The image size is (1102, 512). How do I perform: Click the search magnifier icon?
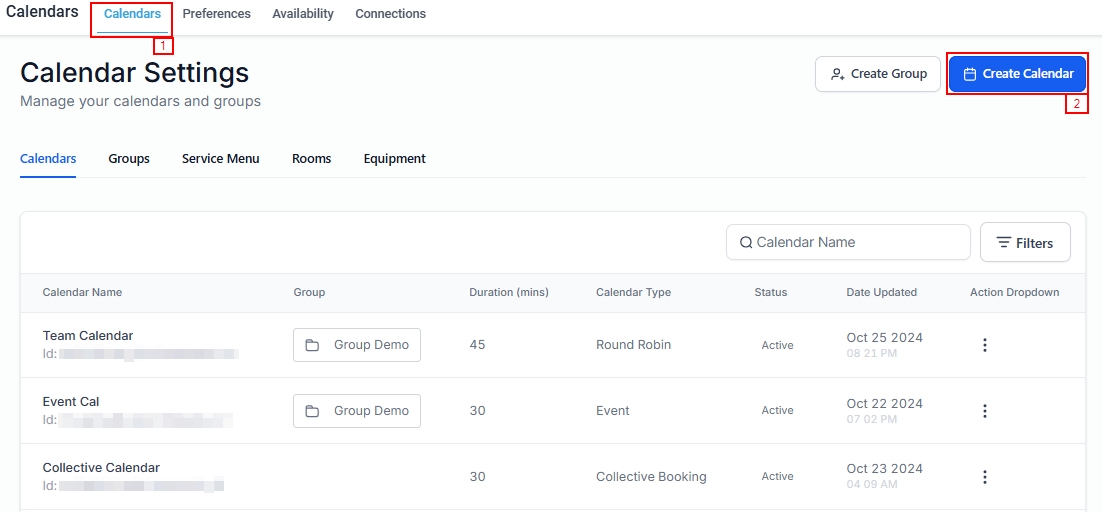pyautogui.click(x=746, y=242)
